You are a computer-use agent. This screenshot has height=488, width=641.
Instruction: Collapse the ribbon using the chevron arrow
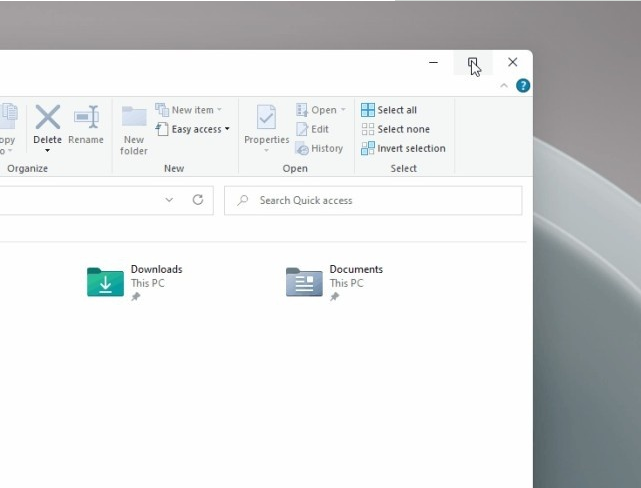(504, 86)
